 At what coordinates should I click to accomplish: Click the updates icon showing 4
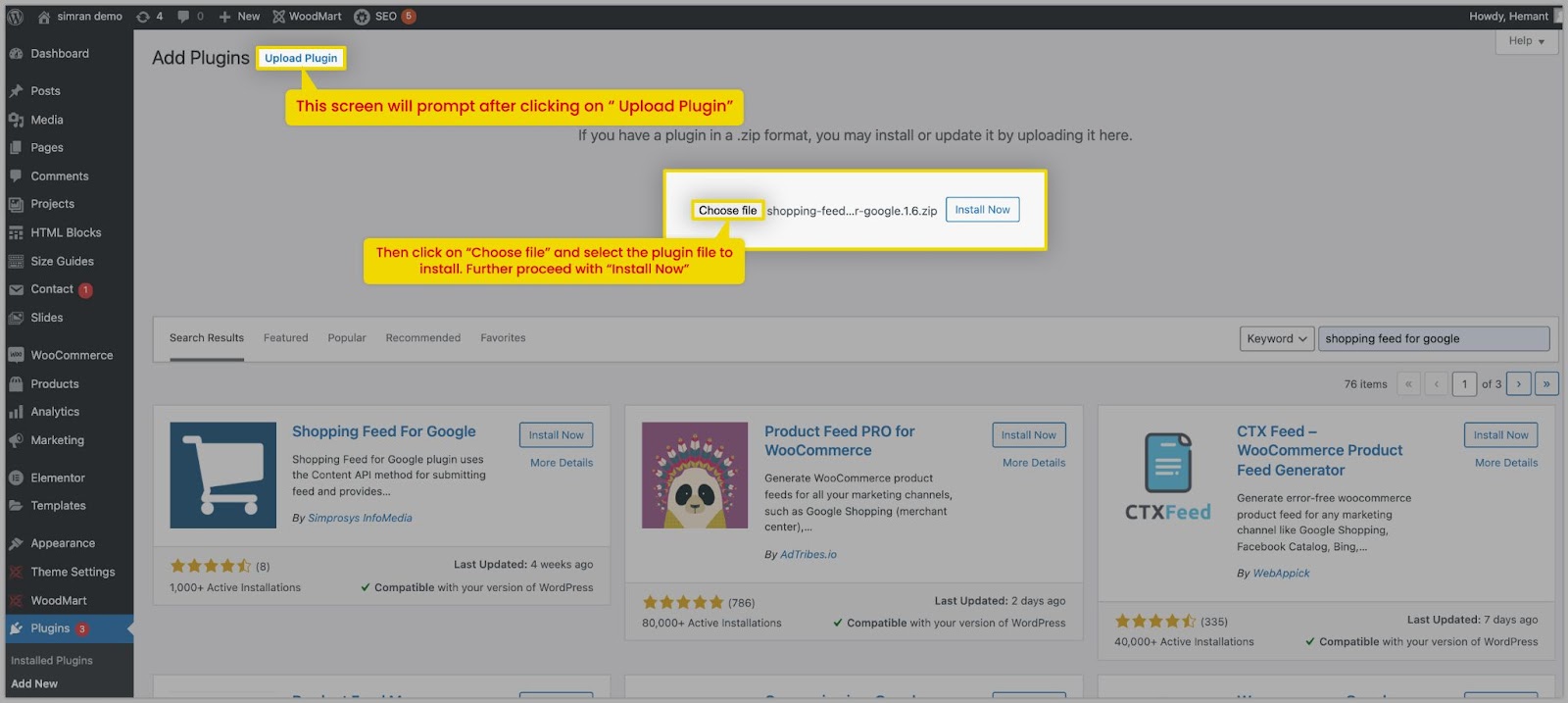[143, 17]
